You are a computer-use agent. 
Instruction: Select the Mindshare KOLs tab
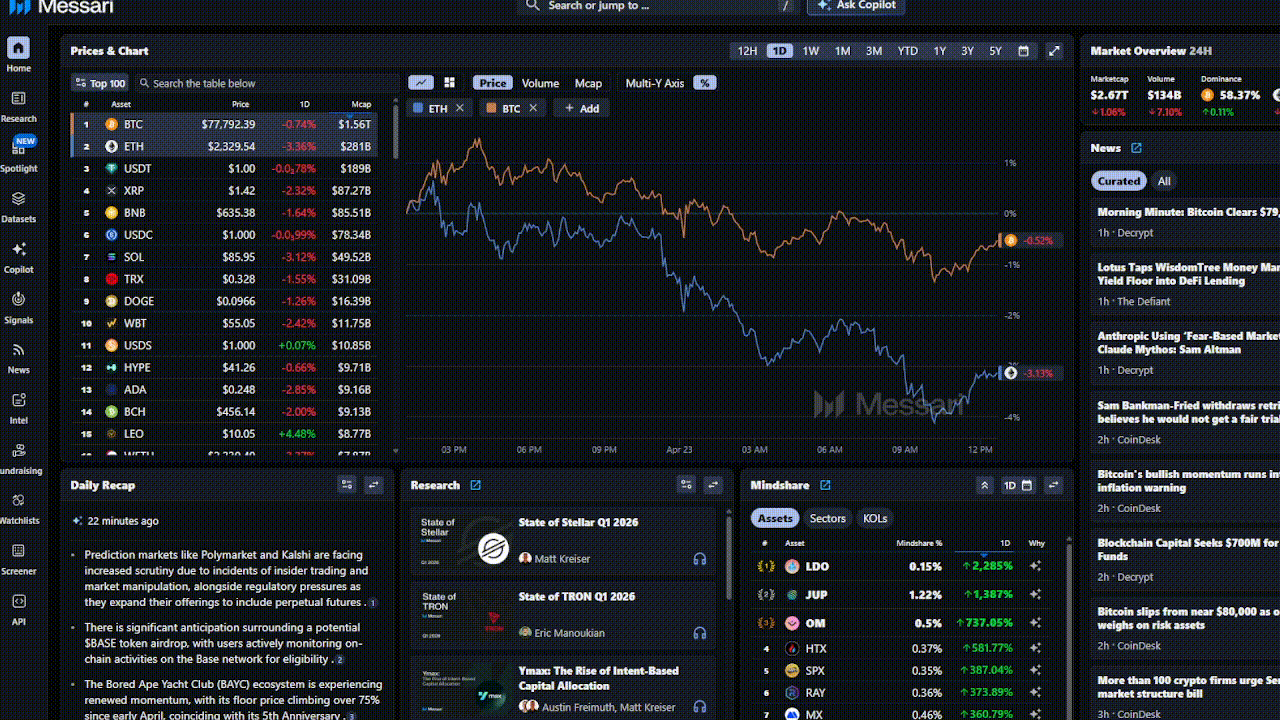[875, 518]
